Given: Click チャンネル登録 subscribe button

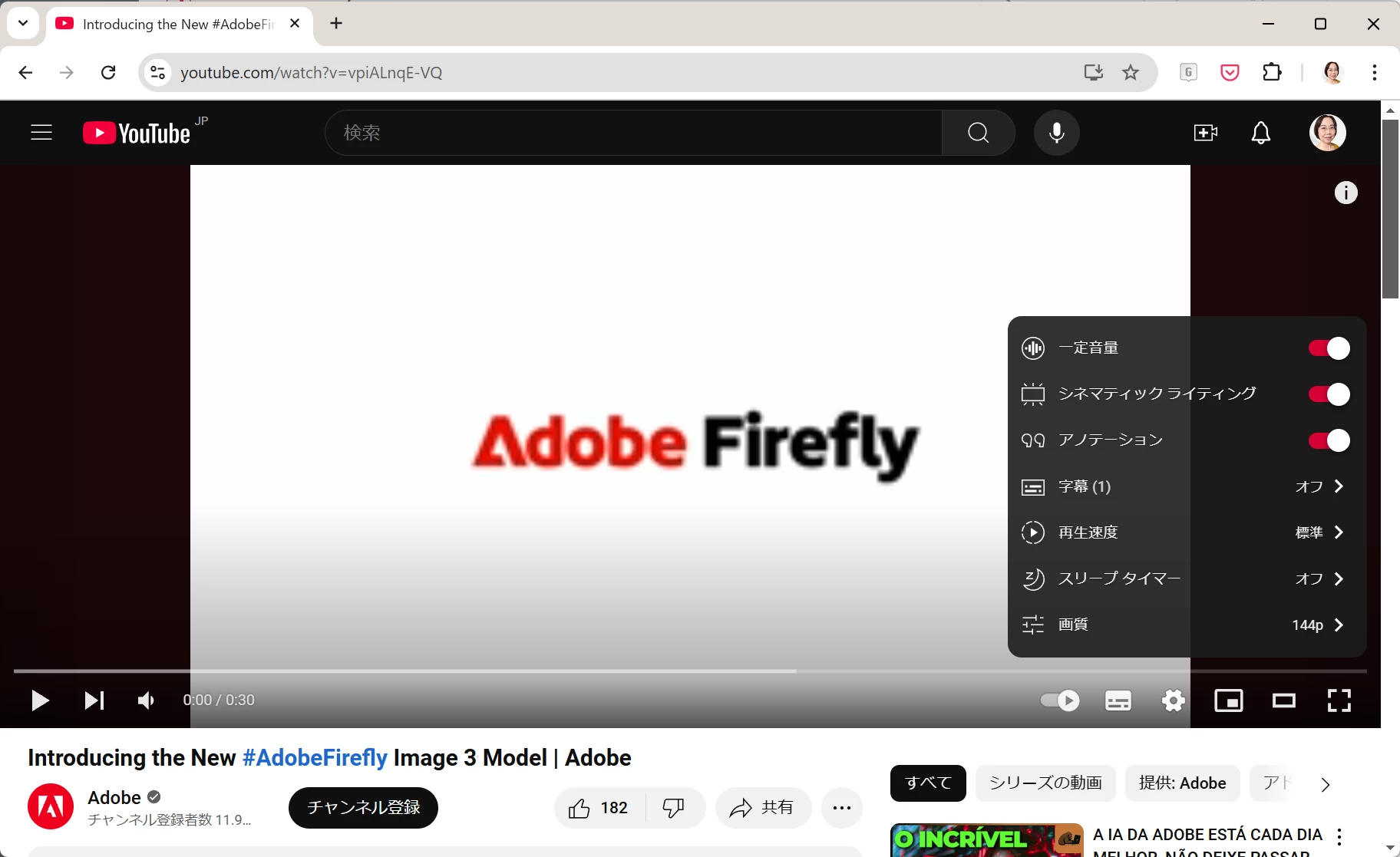Looking at the screenshot, I should click(x=363, y=807).
